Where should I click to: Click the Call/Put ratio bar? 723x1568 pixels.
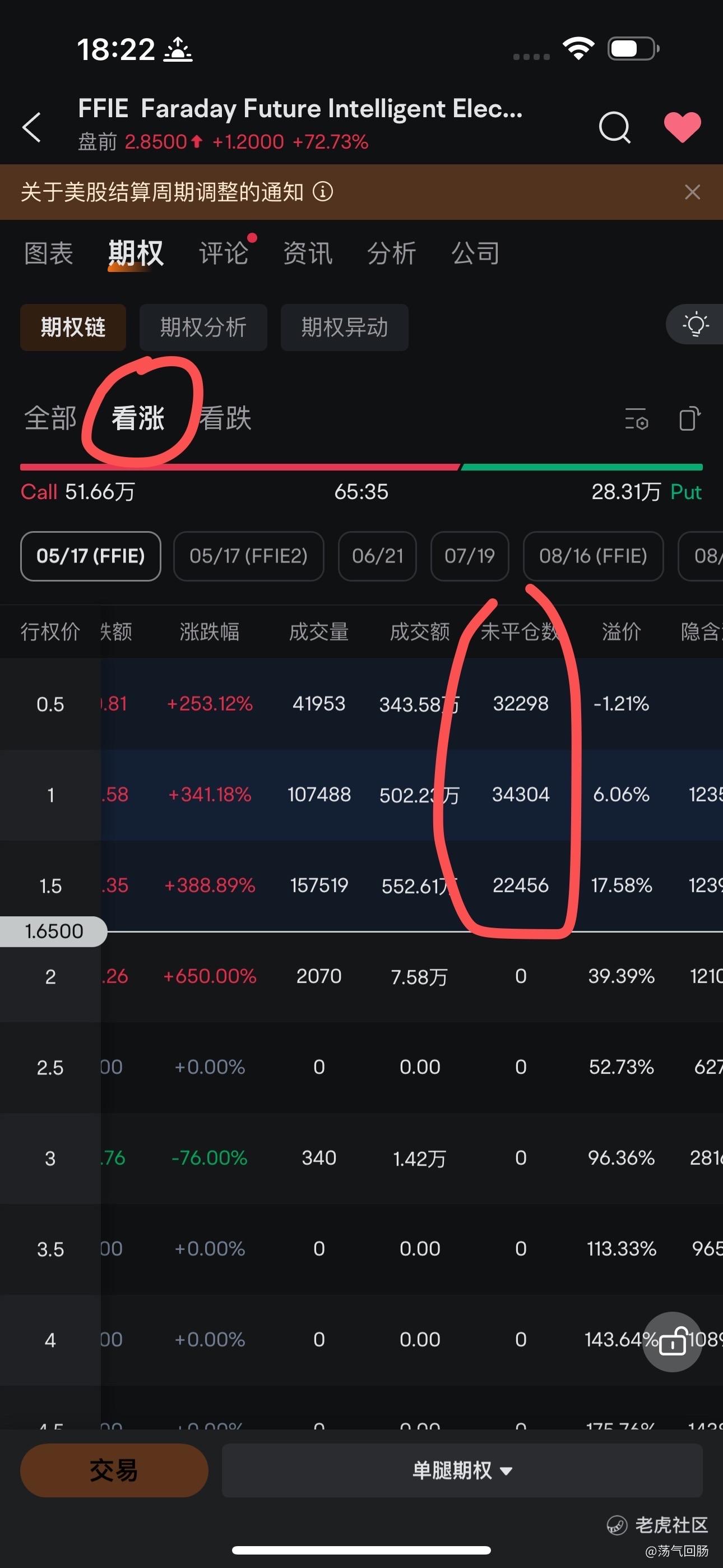361,467
